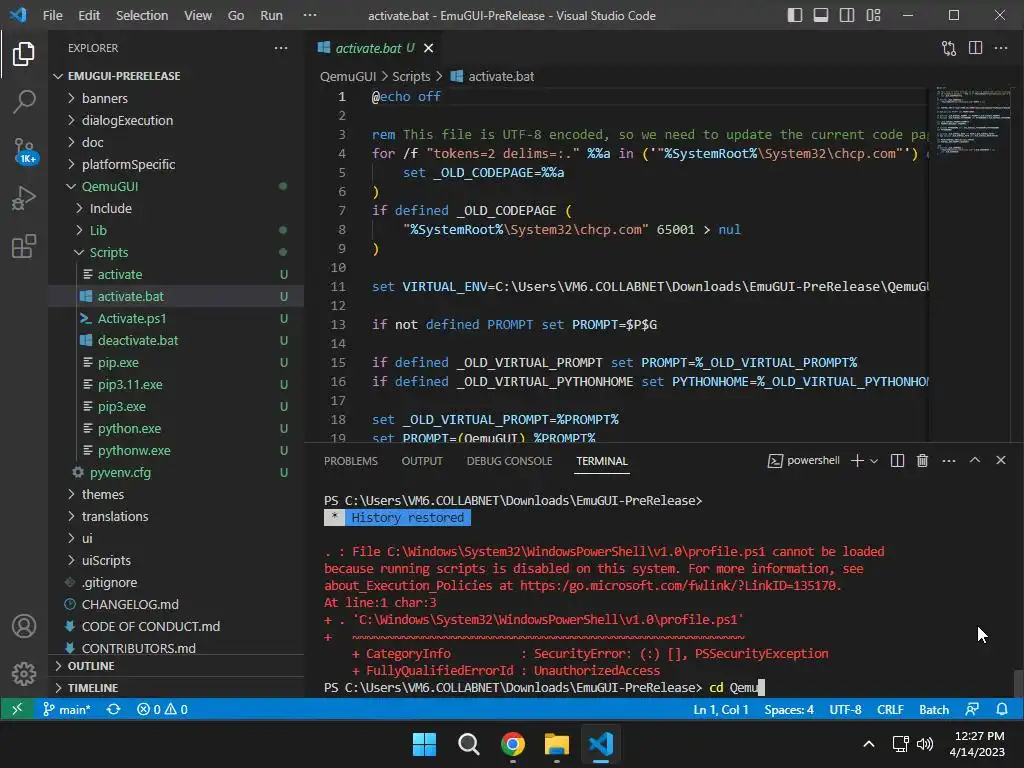
Task: Change indentation via Spaces: 4
Action: coord(789,709)
